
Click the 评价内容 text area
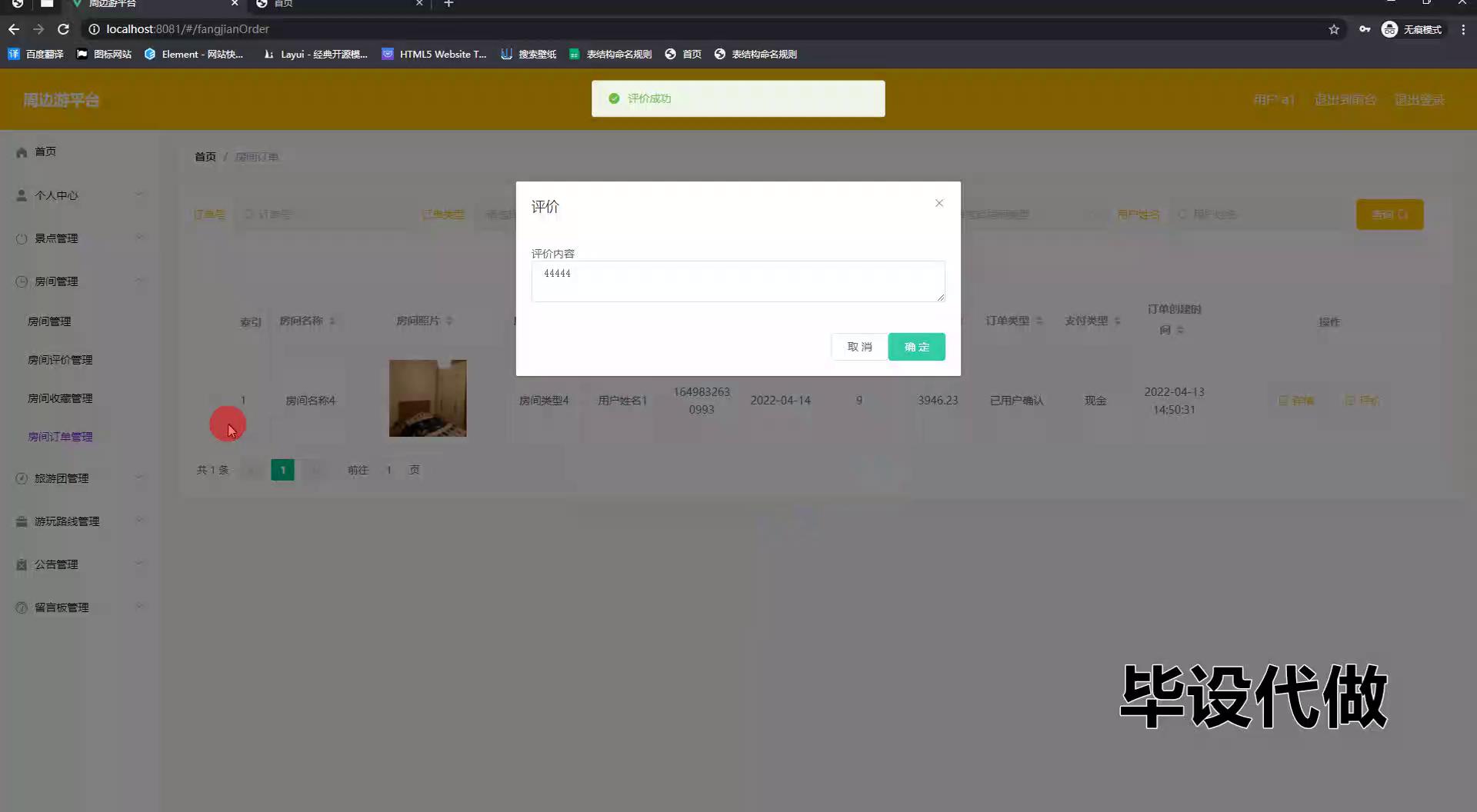point(737,281)
